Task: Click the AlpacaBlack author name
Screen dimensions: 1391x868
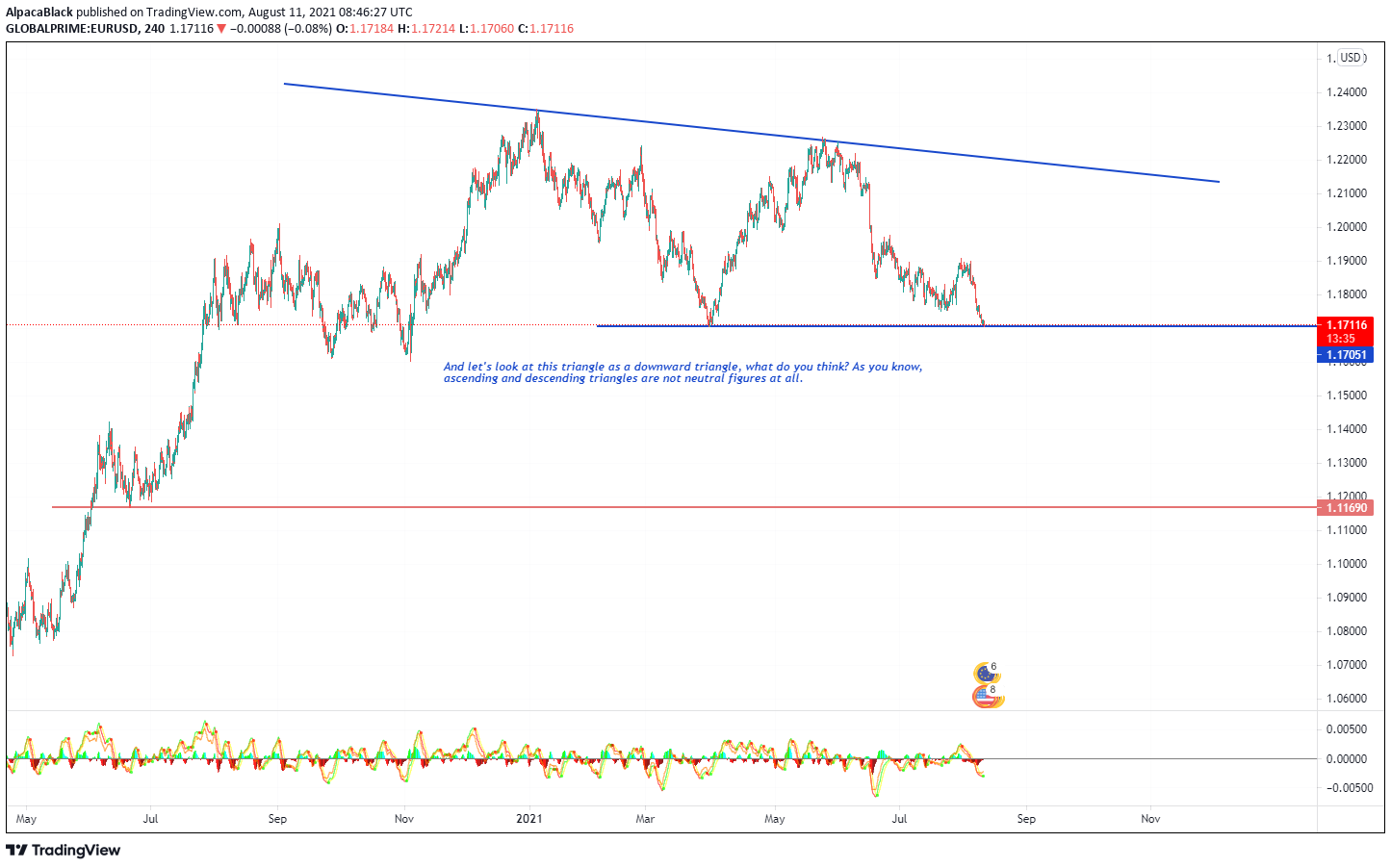Action: click(39, 13)
